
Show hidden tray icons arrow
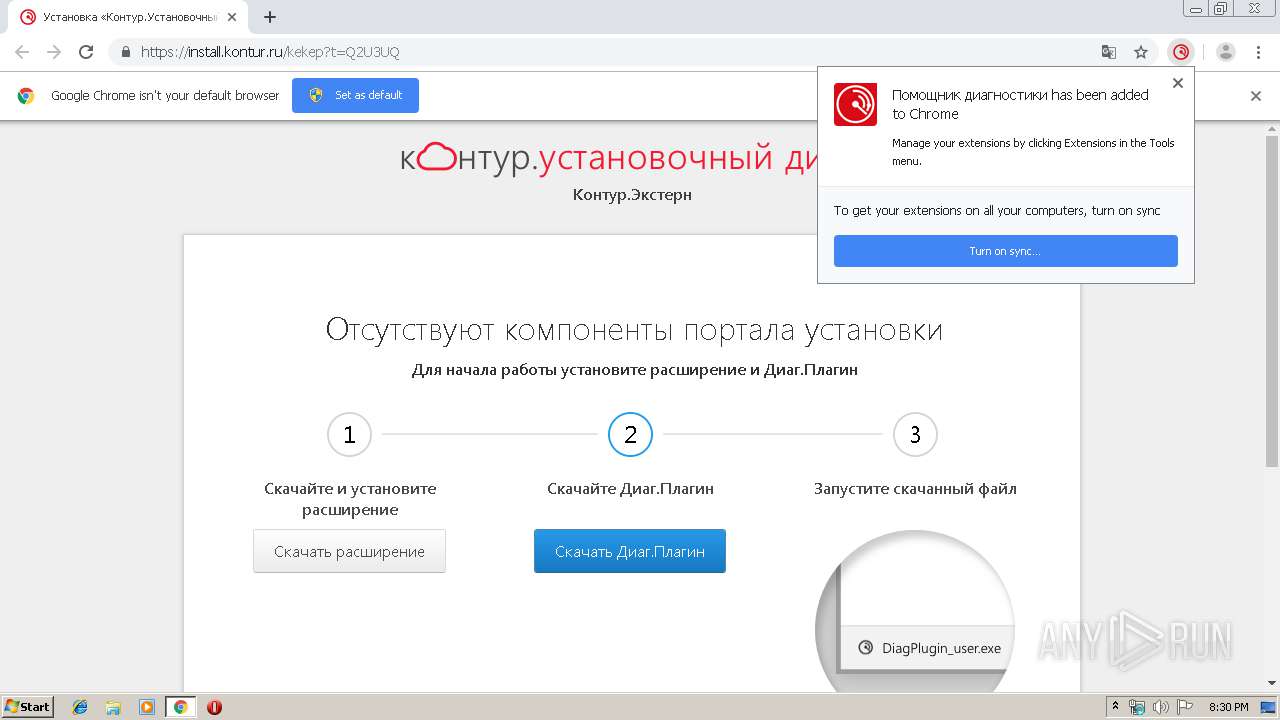tap(1115, 707)
